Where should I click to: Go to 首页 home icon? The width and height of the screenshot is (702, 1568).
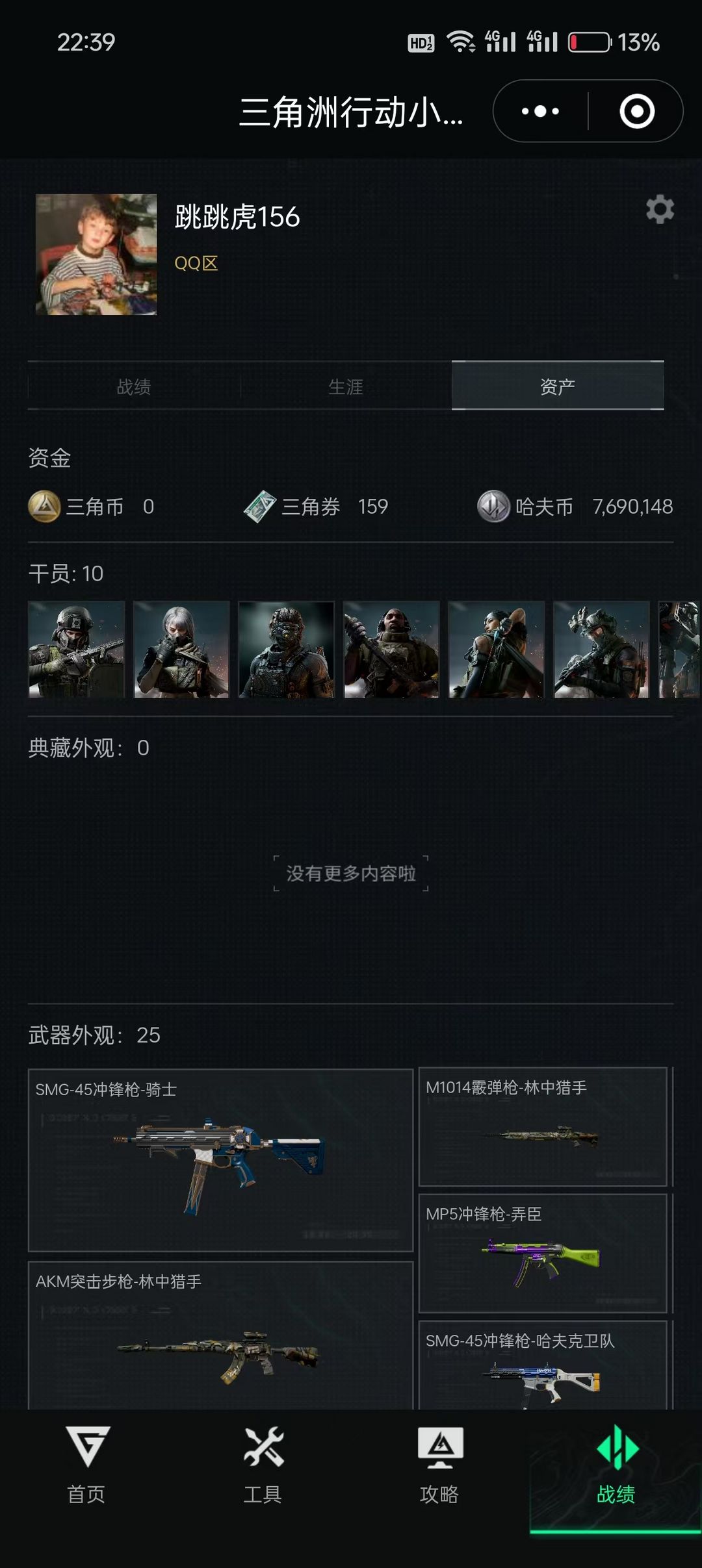(x=87, y=1447)
